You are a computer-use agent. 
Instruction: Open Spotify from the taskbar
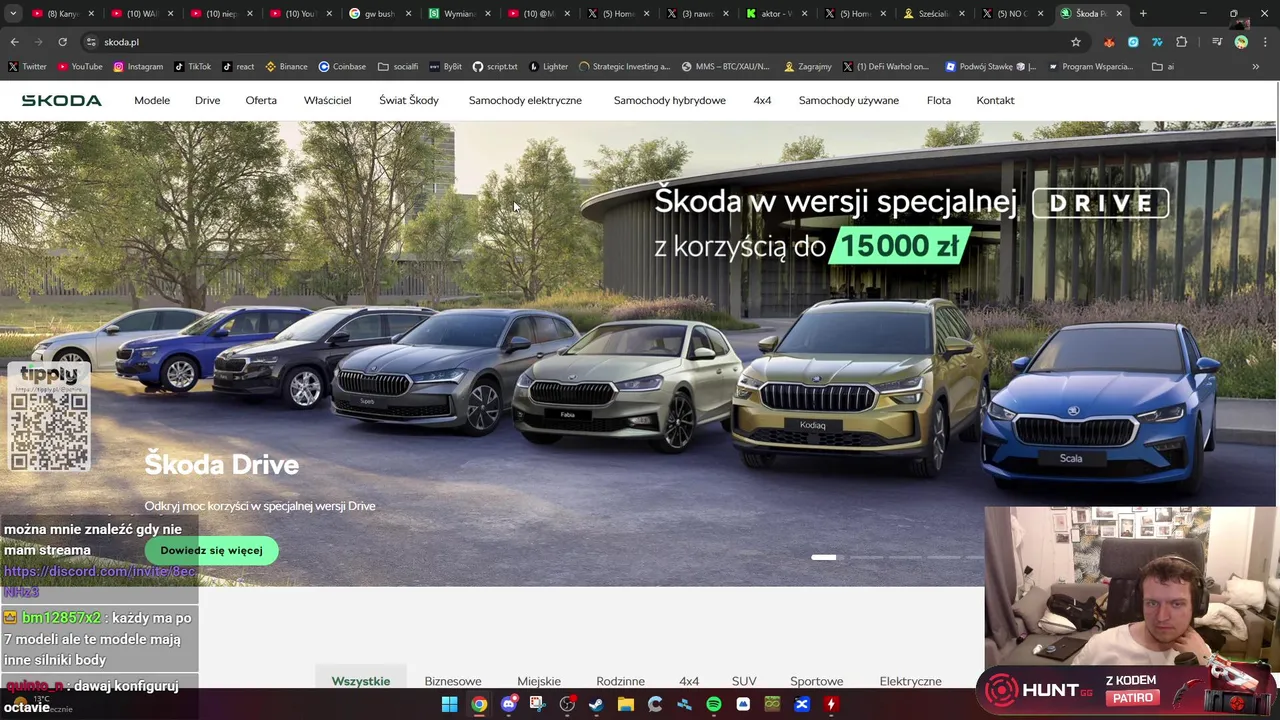(x=713, y=704)
